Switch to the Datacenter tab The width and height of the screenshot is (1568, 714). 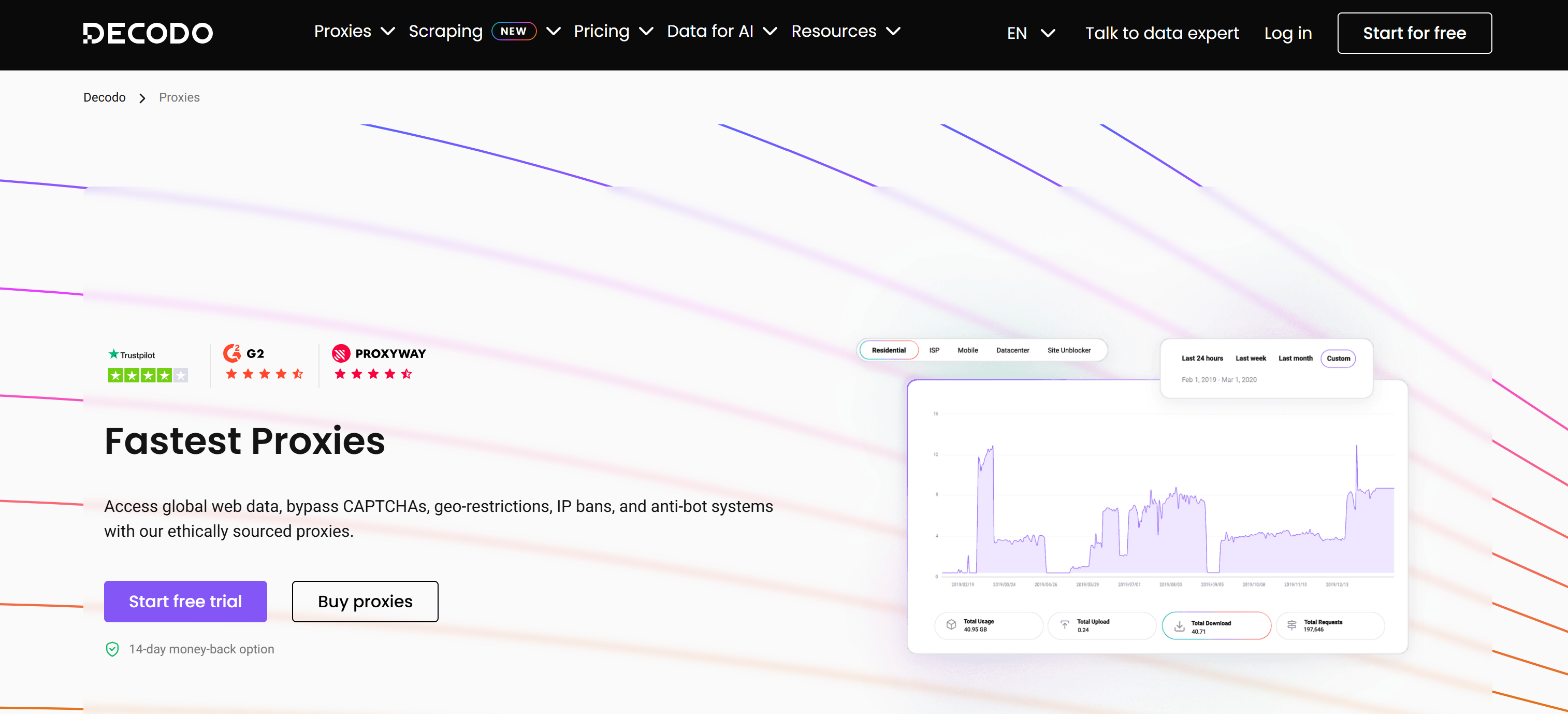pos(1013,350)
